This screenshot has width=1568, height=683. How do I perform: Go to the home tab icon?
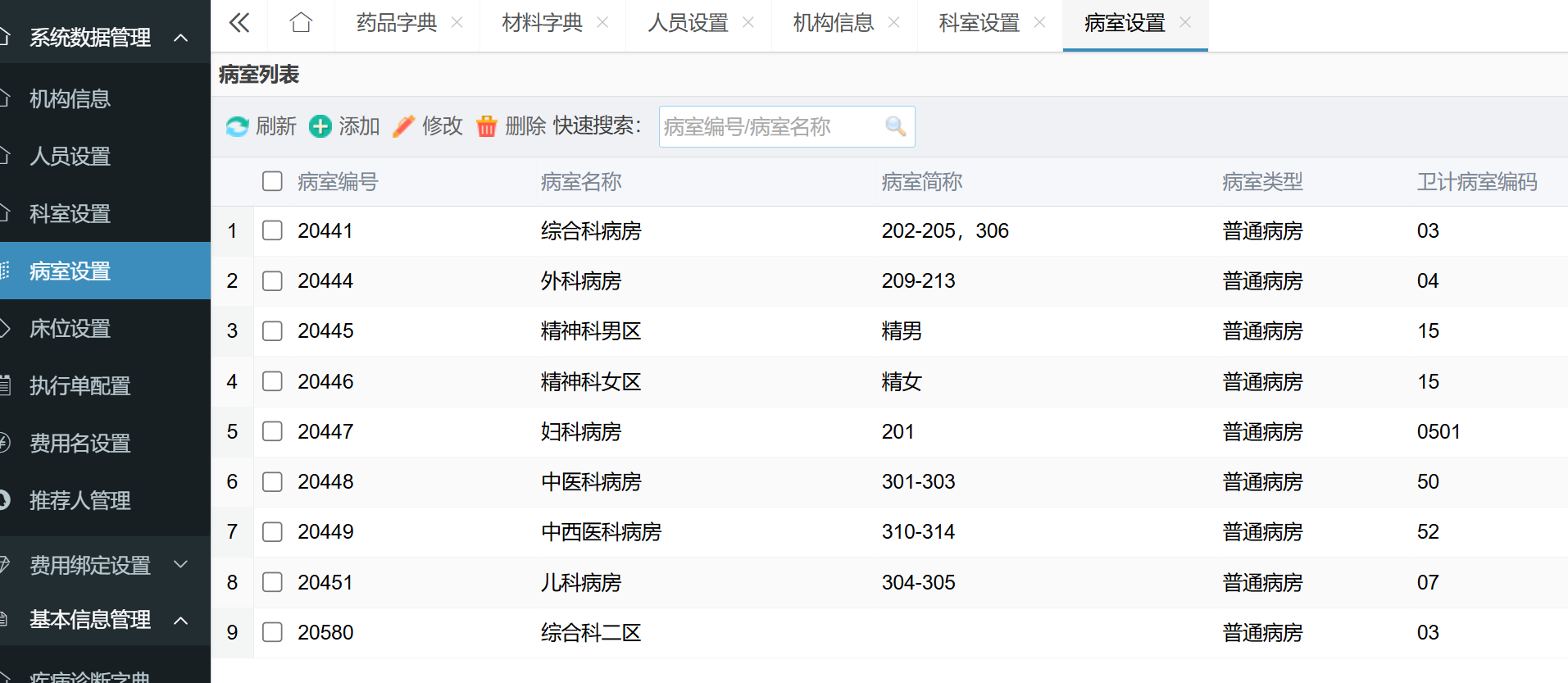click(x=301, y=23)
